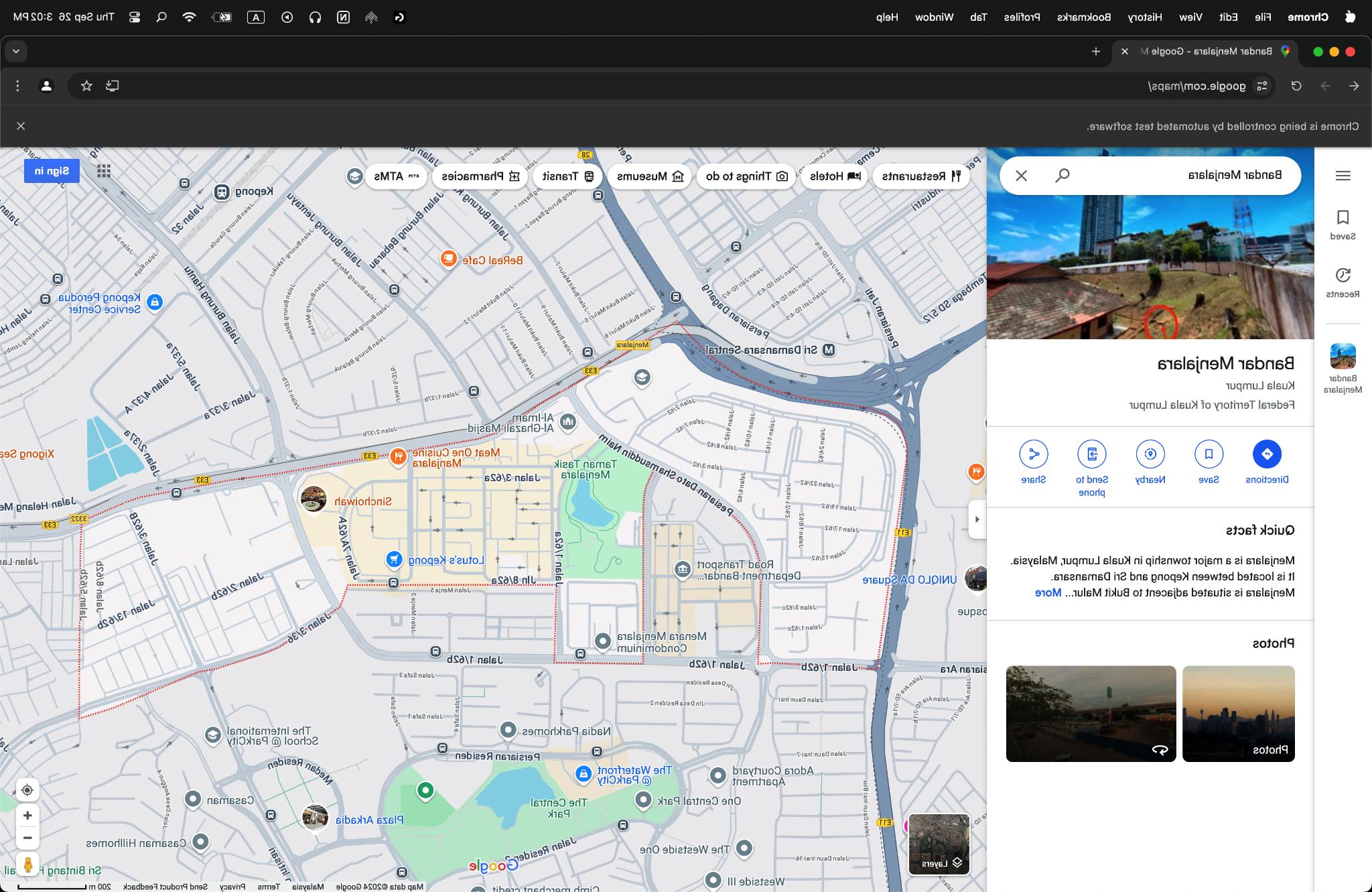Zoom out with the minus button
Viewport: 1372px width, 892px height.
point(27,838)
